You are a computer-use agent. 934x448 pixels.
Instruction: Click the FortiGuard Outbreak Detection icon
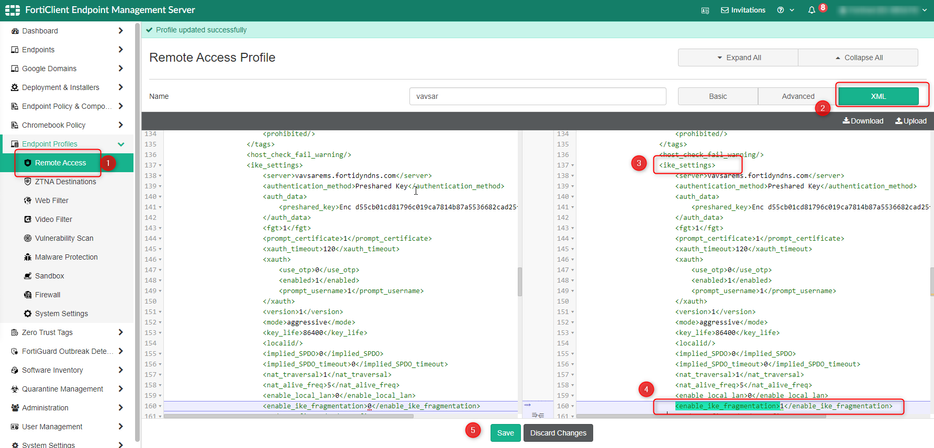15,351
